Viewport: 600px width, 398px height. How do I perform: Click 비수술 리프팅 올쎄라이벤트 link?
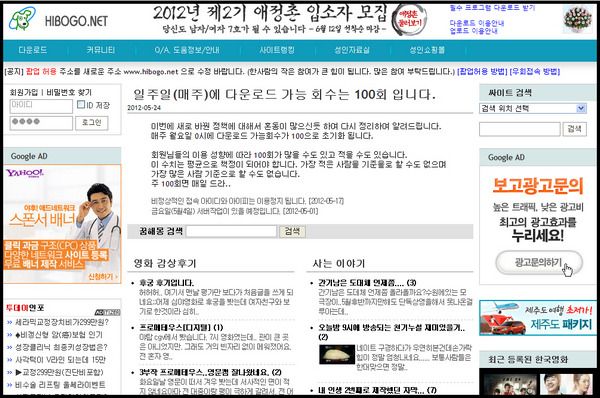coord(60,385)
